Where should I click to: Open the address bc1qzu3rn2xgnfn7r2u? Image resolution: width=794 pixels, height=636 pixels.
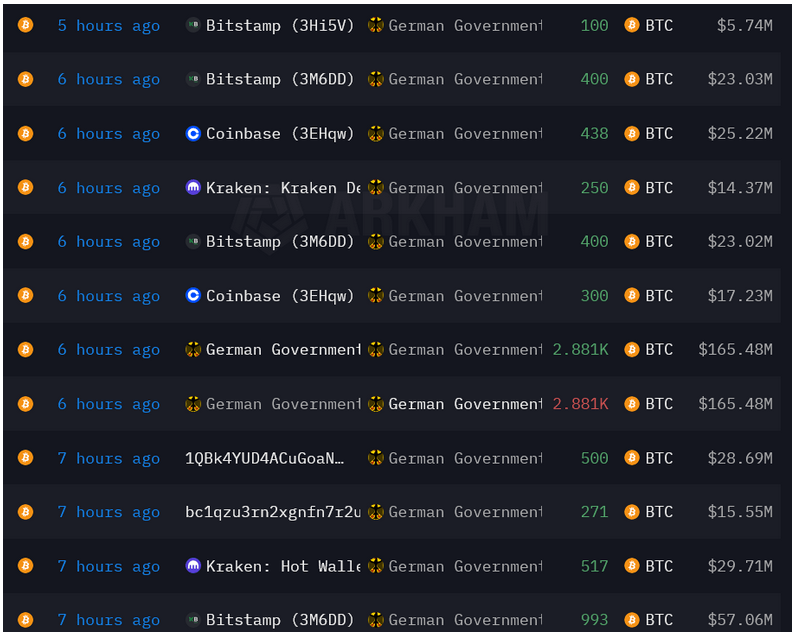273,512
